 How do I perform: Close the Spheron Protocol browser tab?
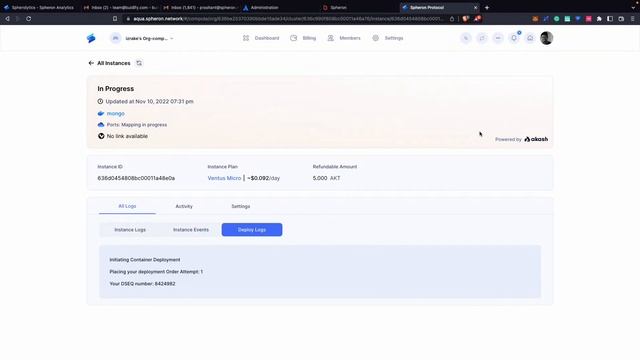pos(476,7)
